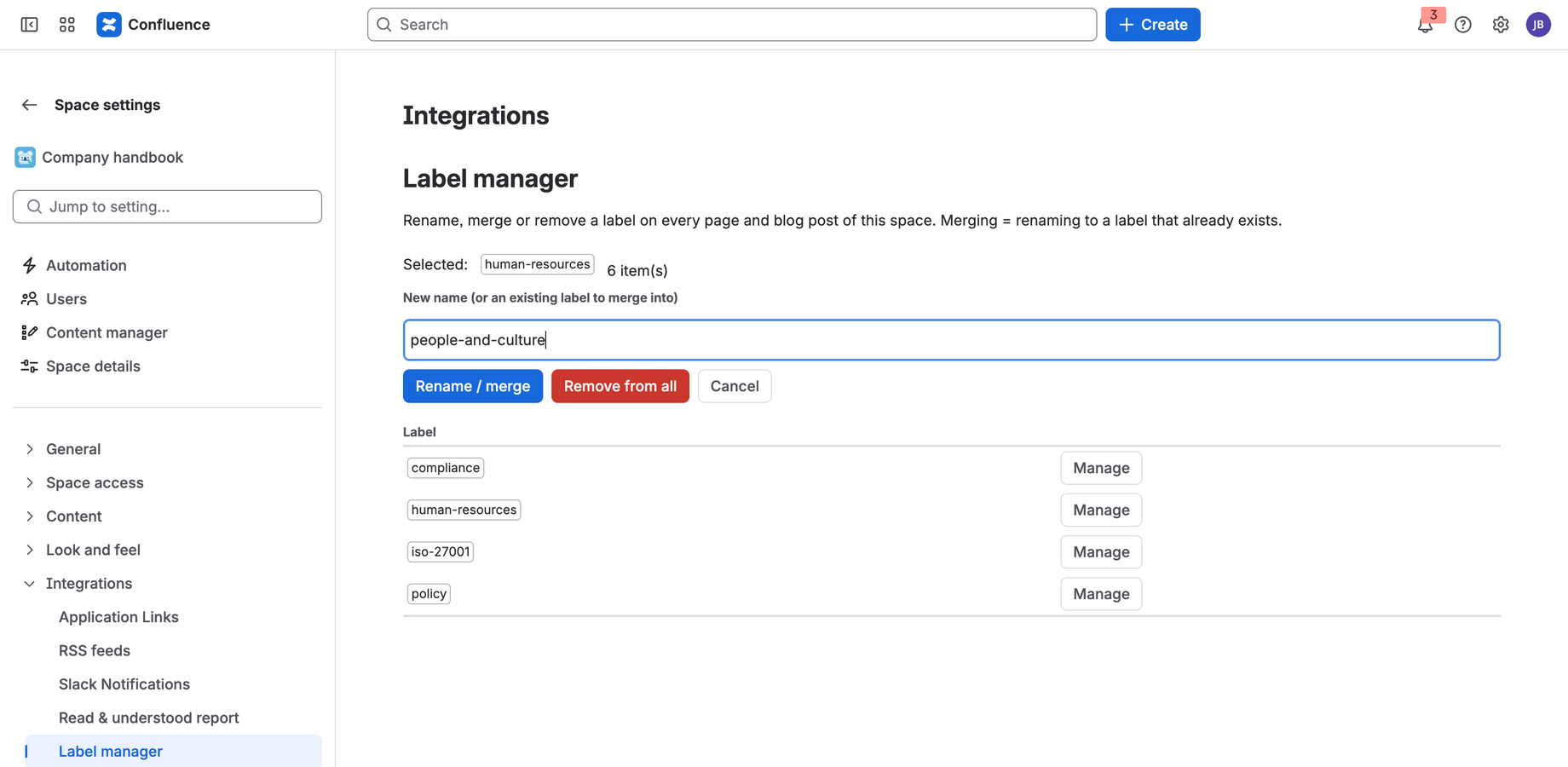Open Read & understood report
The image size is (1568, 767).
pyautogui.click(x=149, y=718)
